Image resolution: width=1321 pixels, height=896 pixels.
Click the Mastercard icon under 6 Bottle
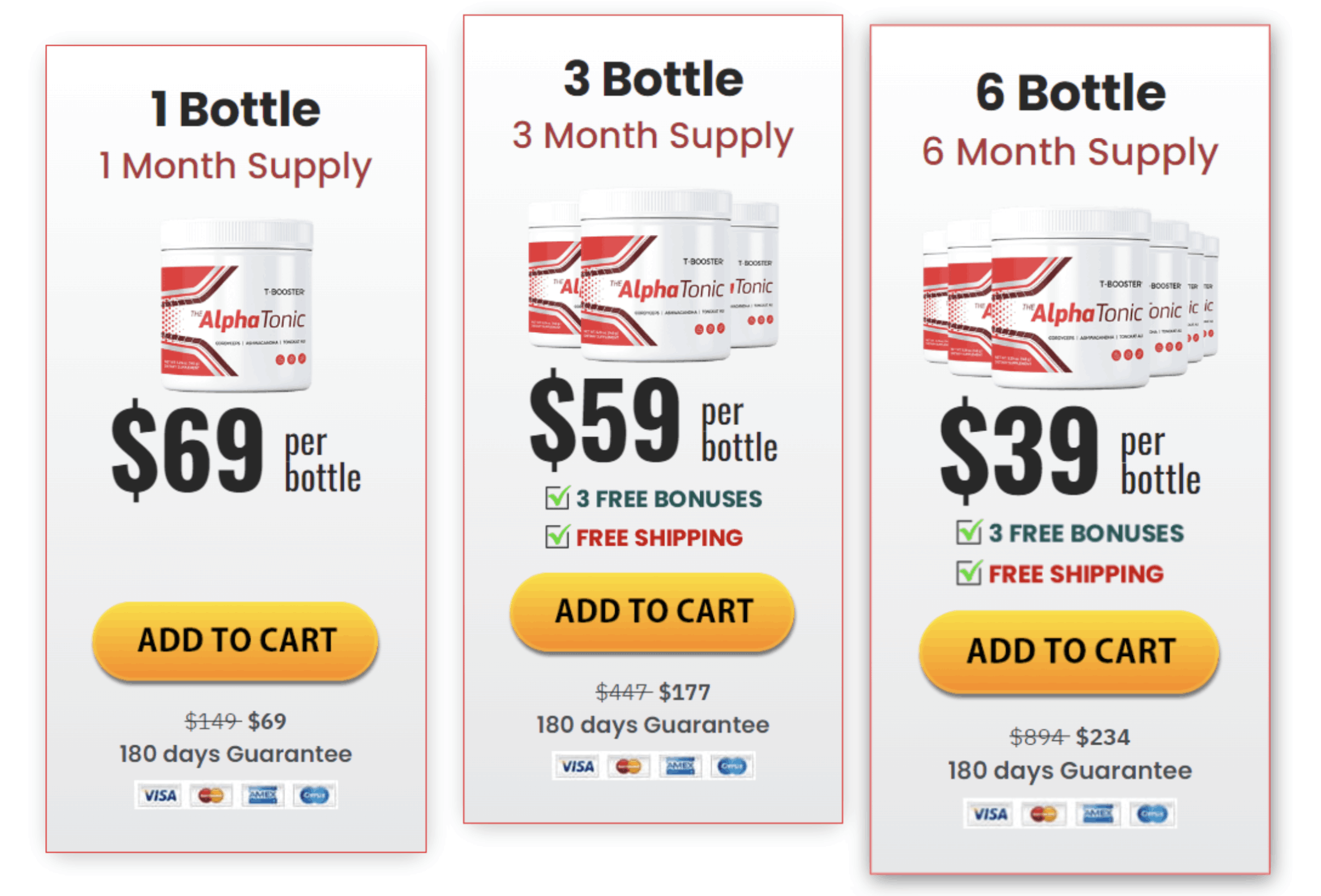tap(1043, 814)
